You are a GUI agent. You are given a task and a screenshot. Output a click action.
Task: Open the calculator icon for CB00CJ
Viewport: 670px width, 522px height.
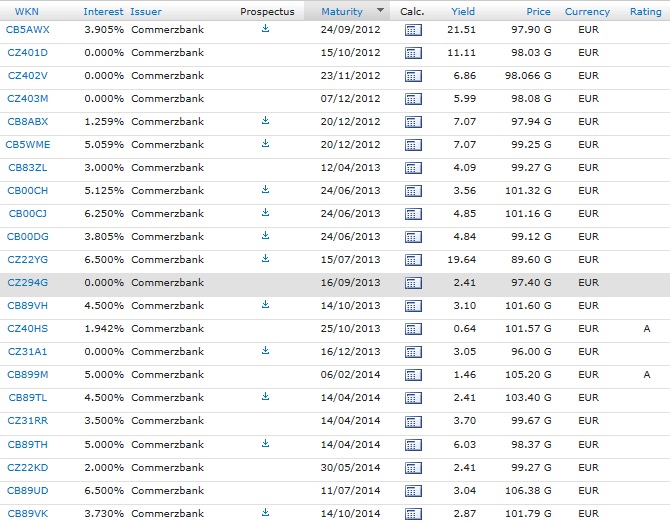click(413, 214)
